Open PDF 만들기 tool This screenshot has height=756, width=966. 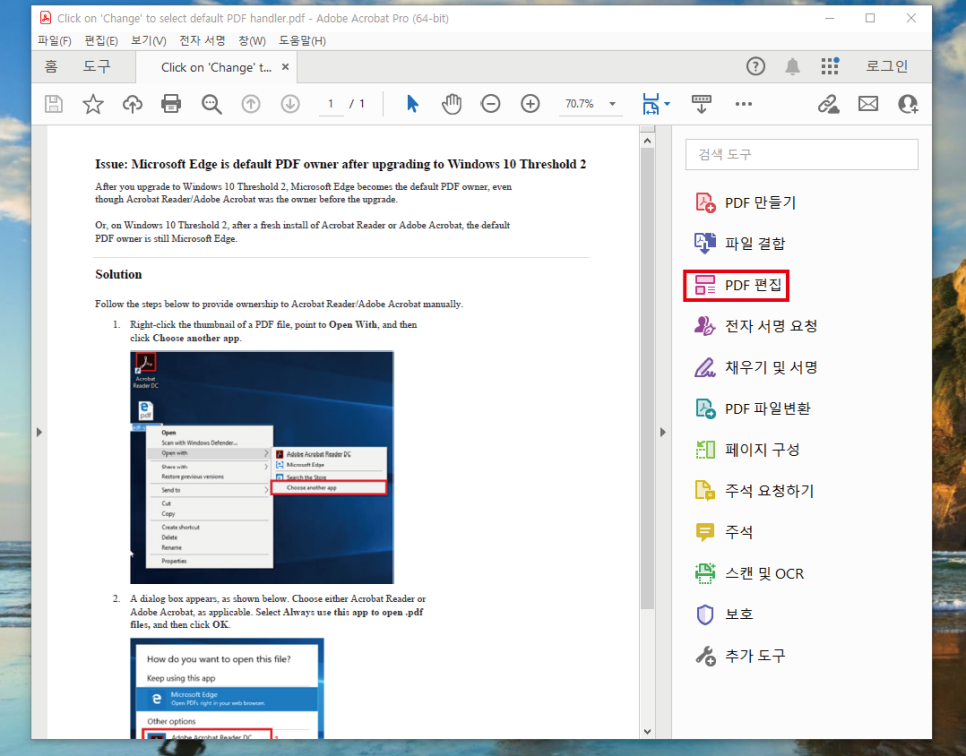745,202
